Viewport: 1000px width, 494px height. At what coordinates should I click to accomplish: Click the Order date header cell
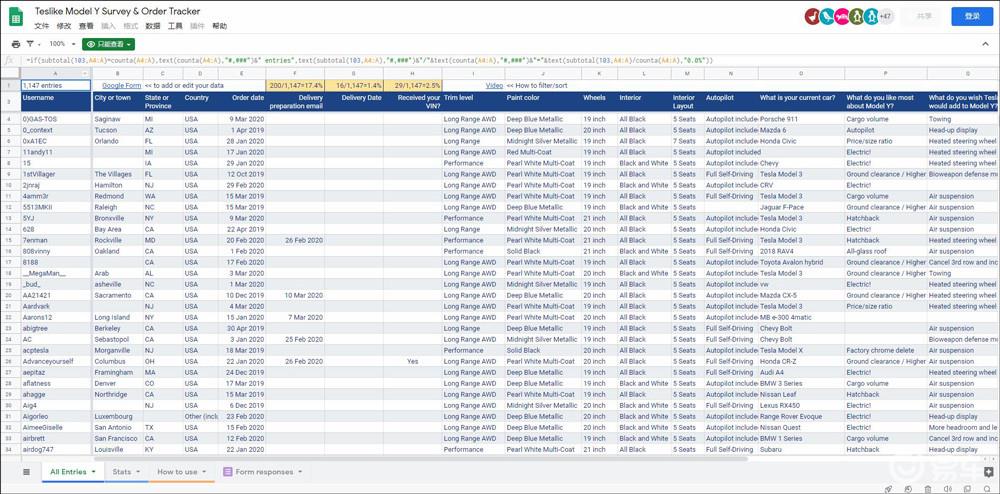click(242, 102)
